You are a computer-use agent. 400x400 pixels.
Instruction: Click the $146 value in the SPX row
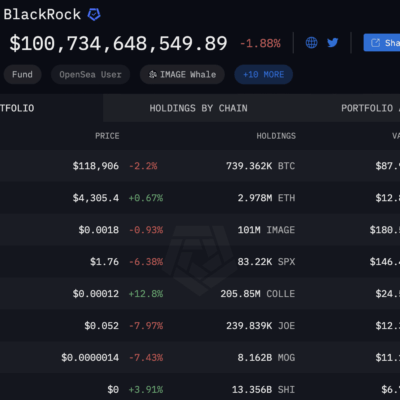[385, 262]
